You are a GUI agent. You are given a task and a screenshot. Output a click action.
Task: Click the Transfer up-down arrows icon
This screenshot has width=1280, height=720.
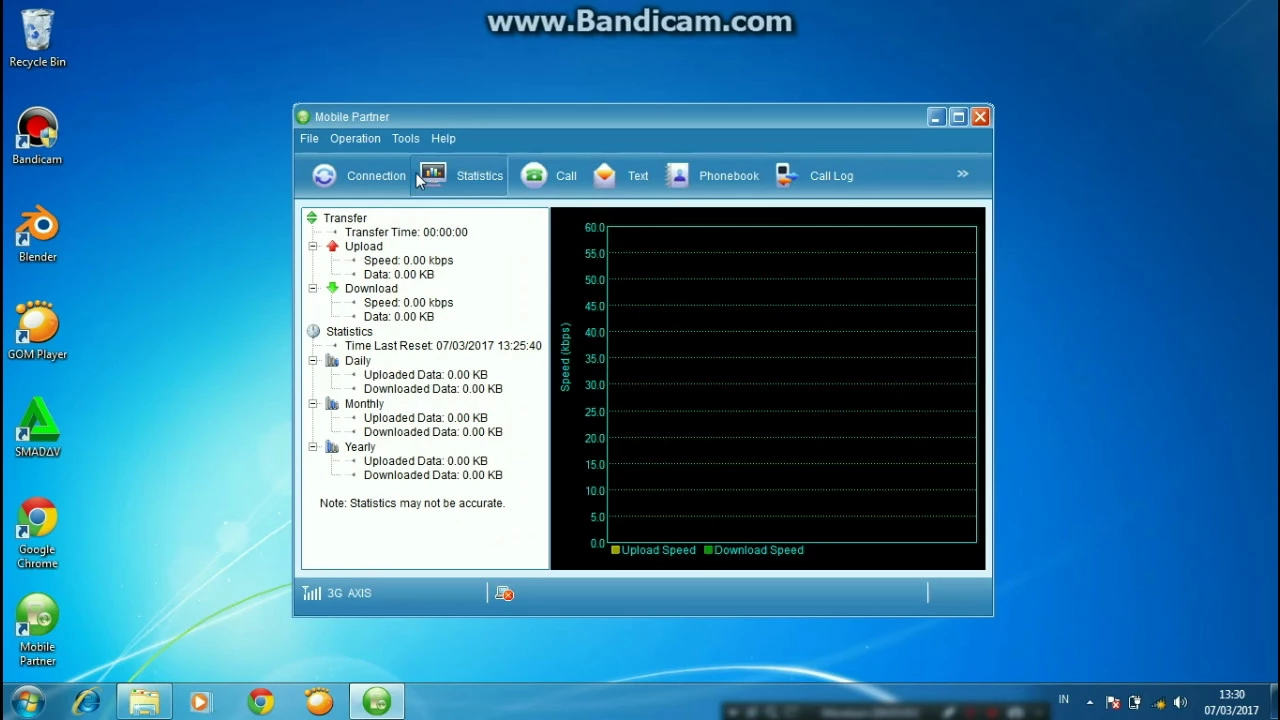click(x=312, y=218)
